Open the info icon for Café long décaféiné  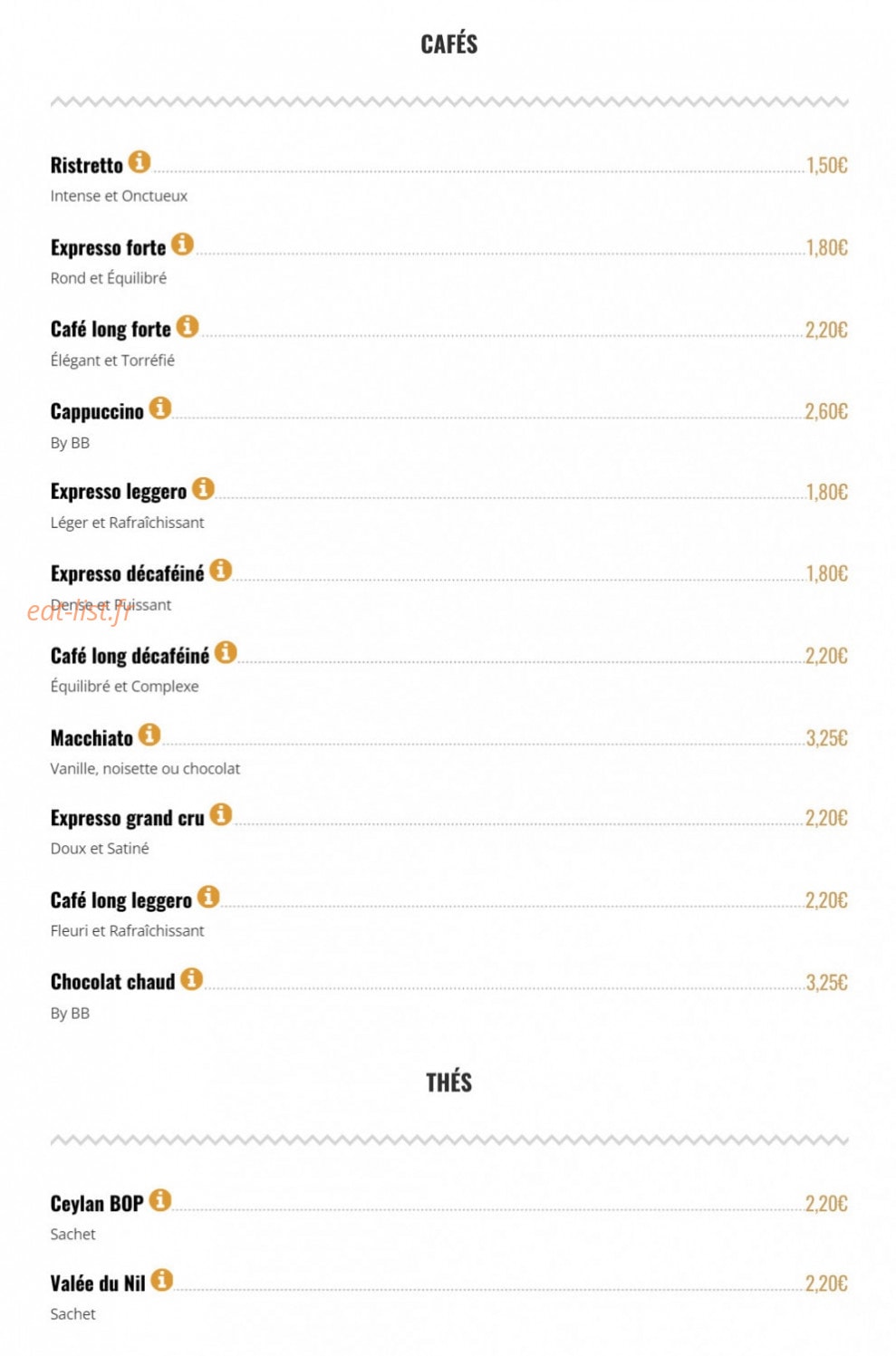coord(226,652)
